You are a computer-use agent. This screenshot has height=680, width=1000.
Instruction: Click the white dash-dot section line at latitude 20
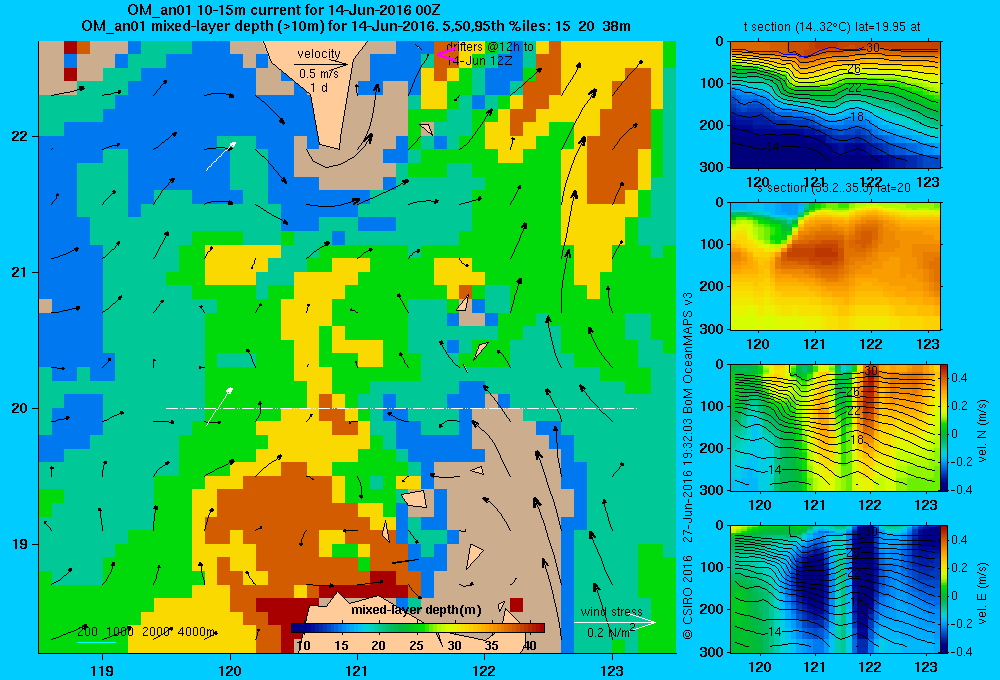(401, 408)
